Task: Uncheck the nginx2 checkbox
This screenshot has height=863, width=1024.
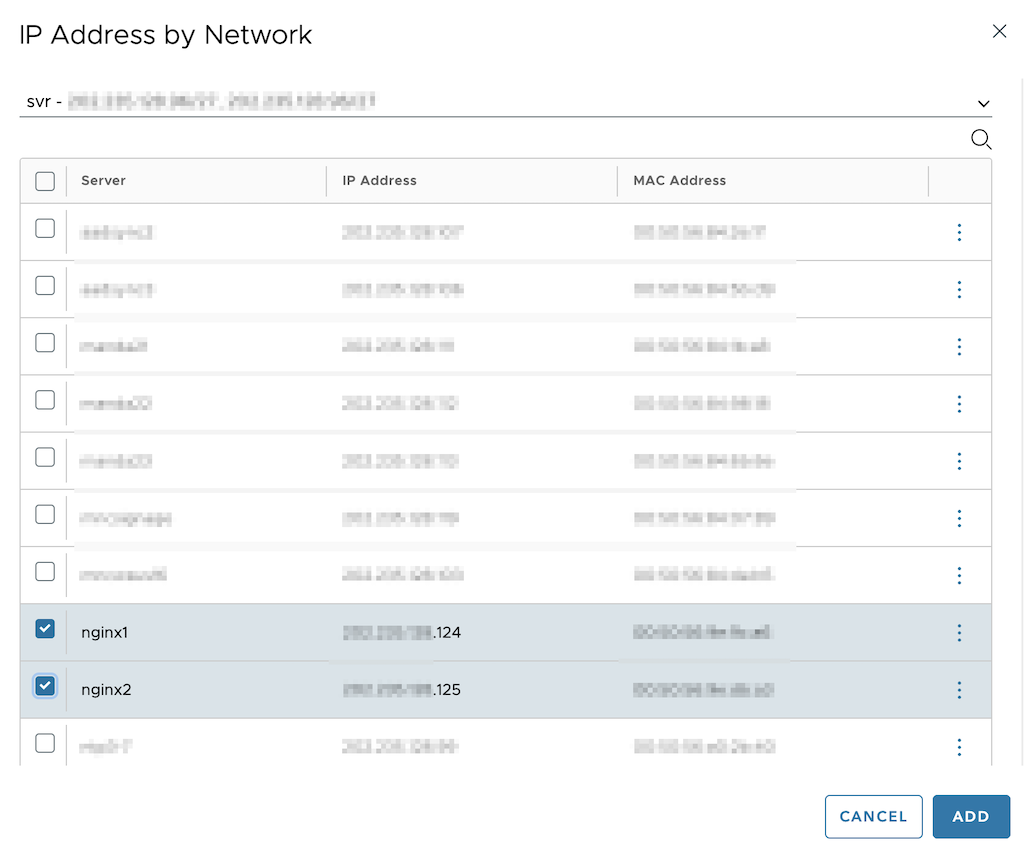Action: [45, 686]
